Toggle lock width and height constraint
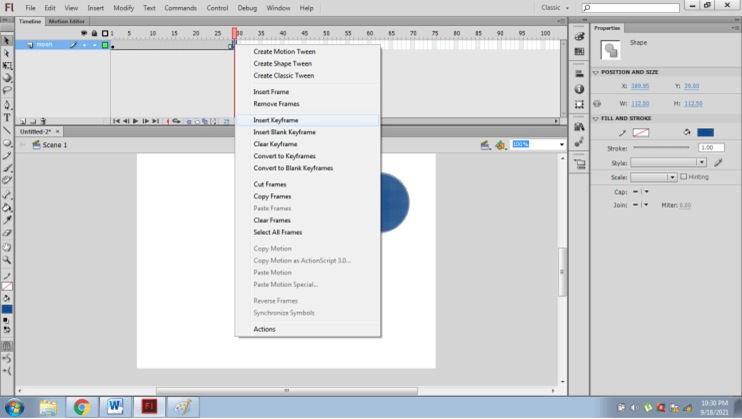Viewport: 742px width, 419px height. click(x=597, y=103)
